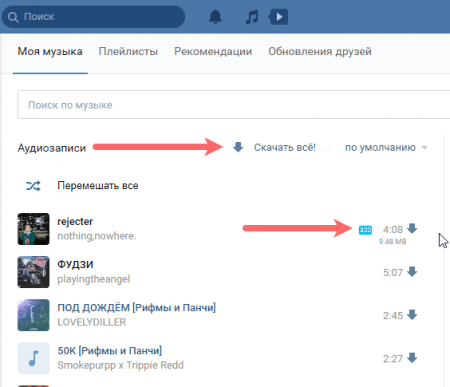Click the 320 bitrate badge on rejecter
The width and height of the screenshot is (450, 387).
pos(365,230)
